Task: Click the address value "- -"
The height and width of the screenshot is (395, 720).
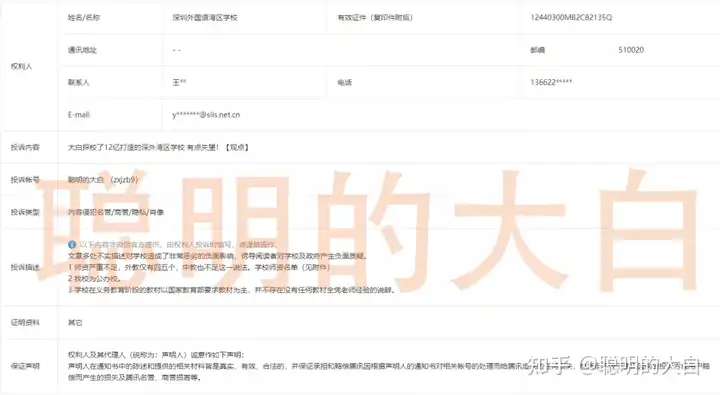Action: tap(177, 50)
